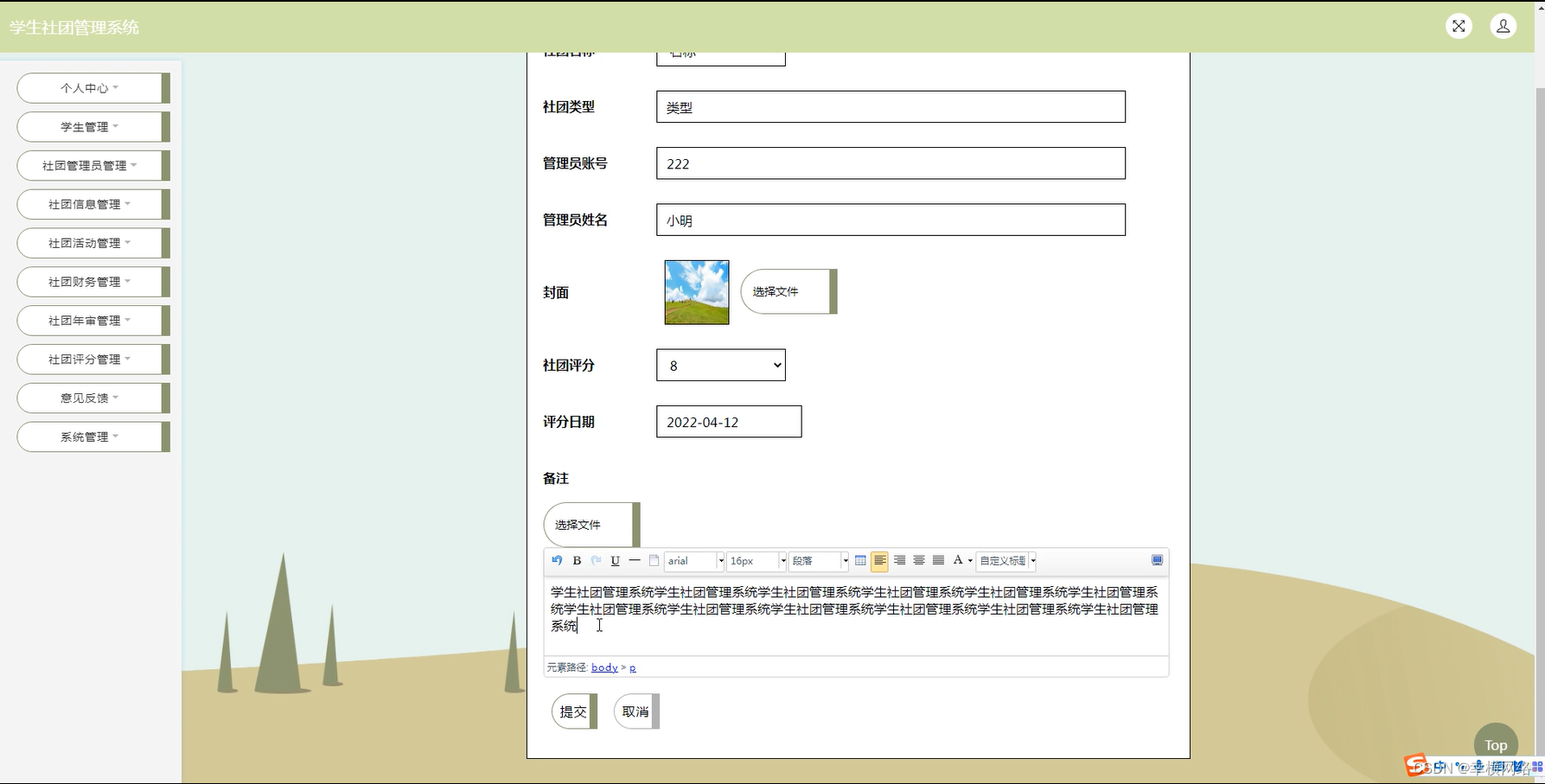Insert a table using the editor table icon
The image size is (1545, 784).
[860, 560]
